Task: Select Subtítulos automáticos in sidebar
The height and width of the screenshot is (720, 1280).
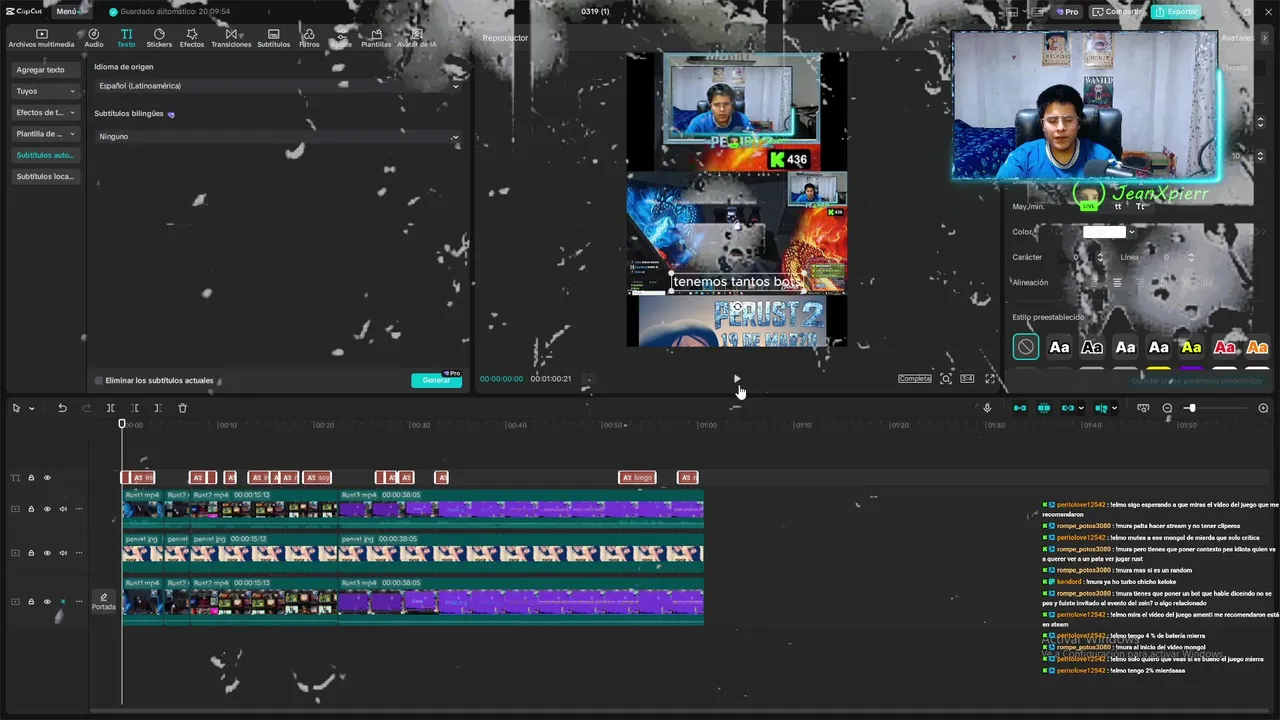Action: 45,155
